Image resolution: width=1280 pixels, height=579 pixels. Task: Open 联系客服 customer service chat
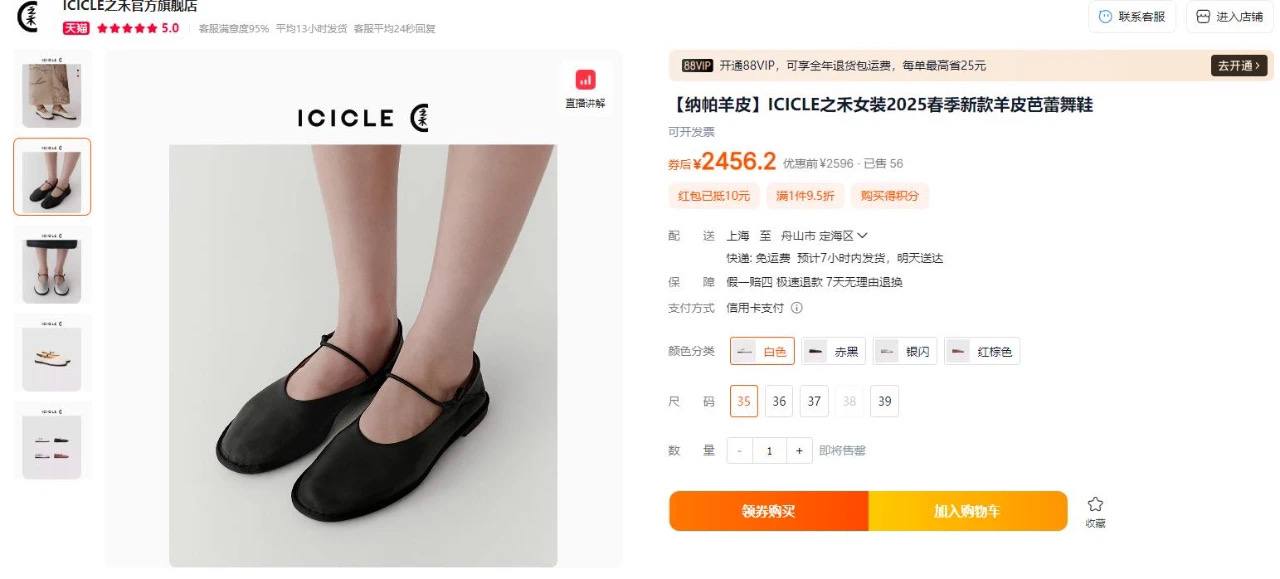(1131, 16)
